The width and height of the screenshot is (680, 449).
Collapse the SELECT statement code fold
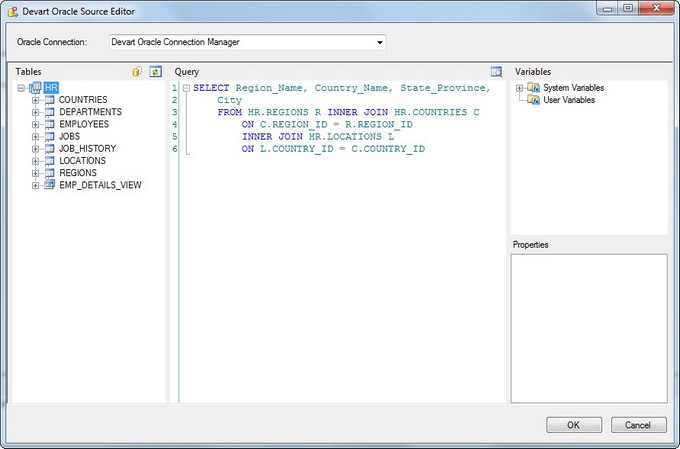click(185, 88)
